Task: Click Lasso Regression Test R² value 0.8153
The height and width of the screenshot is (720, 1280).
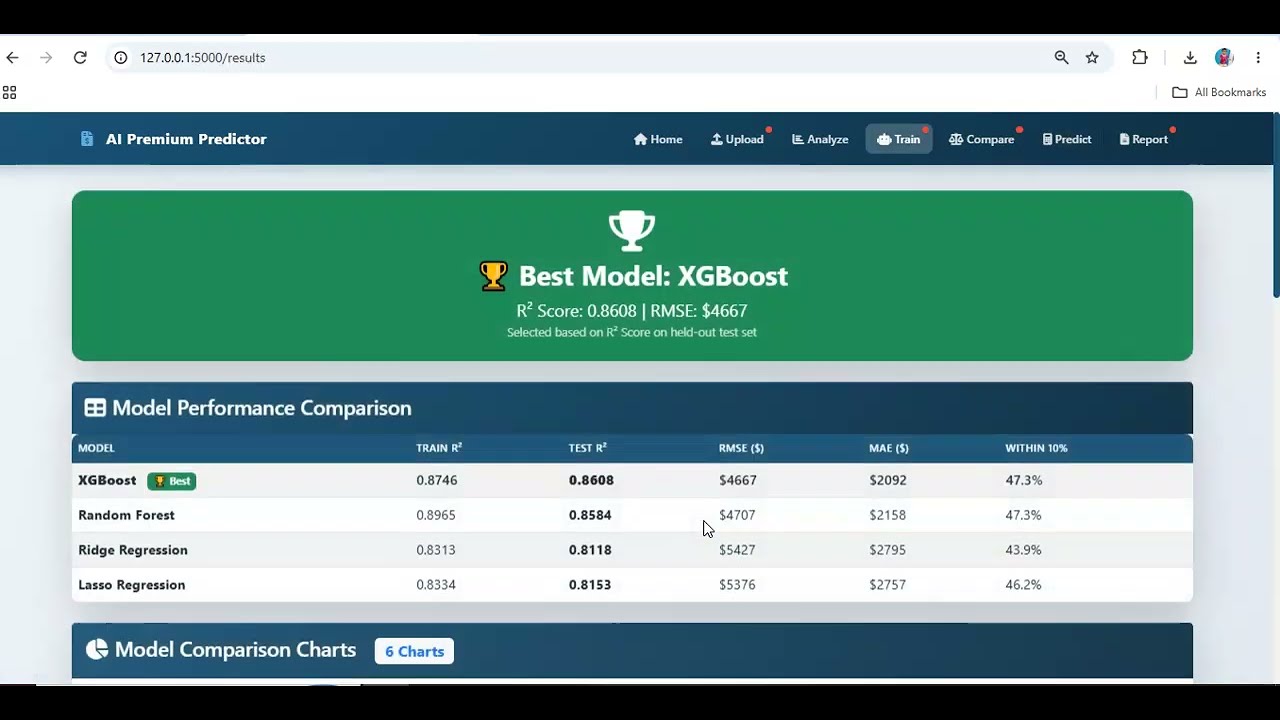Action: tap(590, 585)
